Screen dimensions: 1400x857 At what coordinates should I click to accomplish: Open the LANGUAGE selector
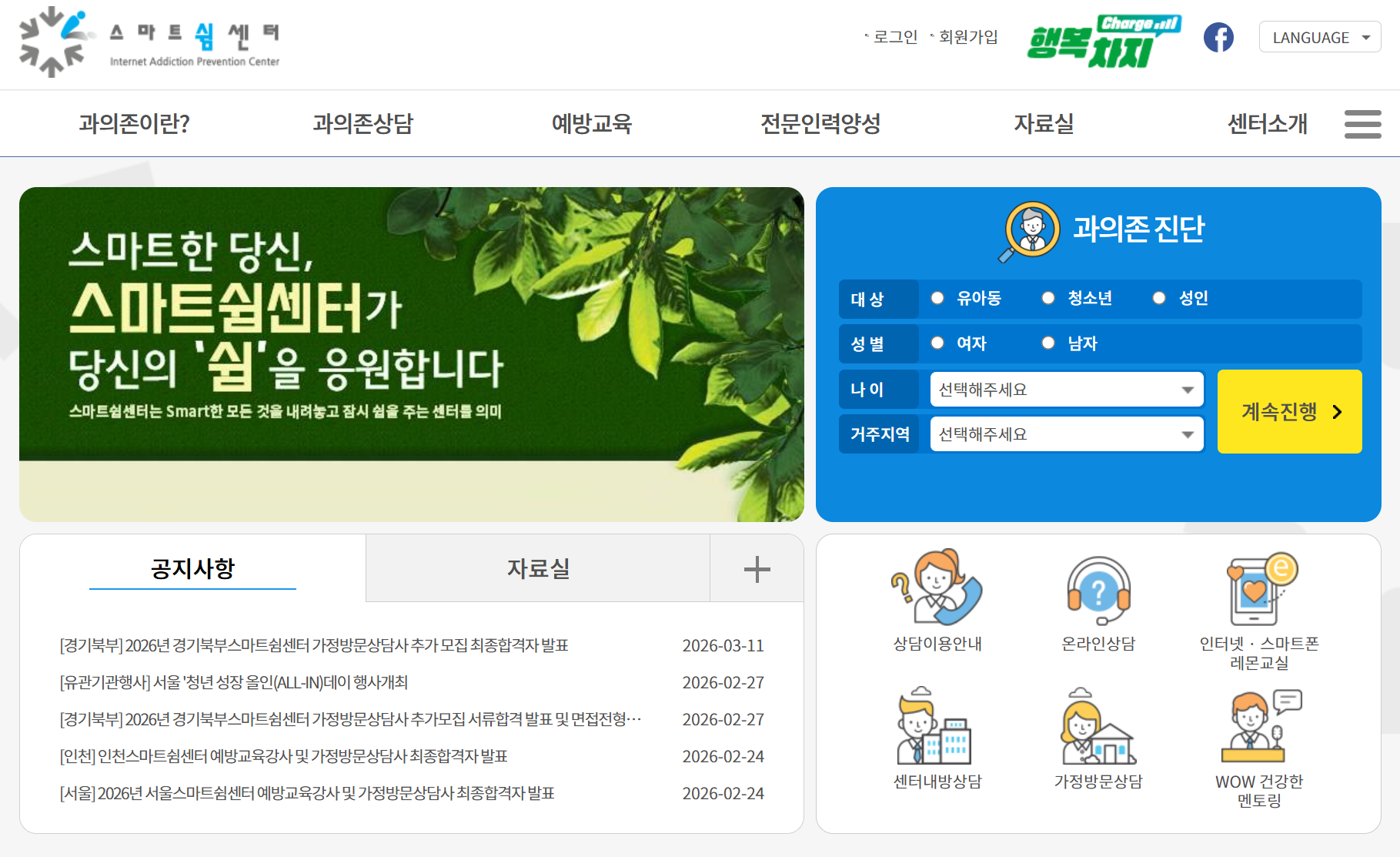point(1319,37)
